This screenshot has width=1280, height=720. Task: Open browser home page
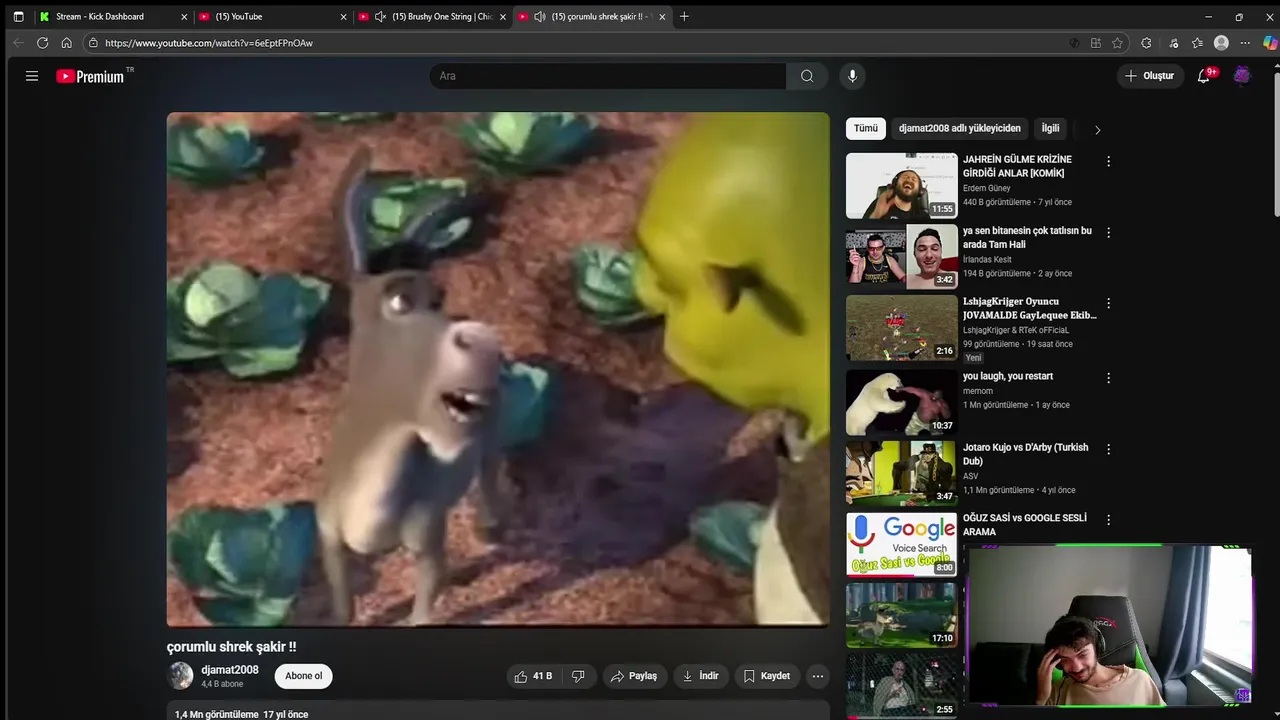(66, 43)
